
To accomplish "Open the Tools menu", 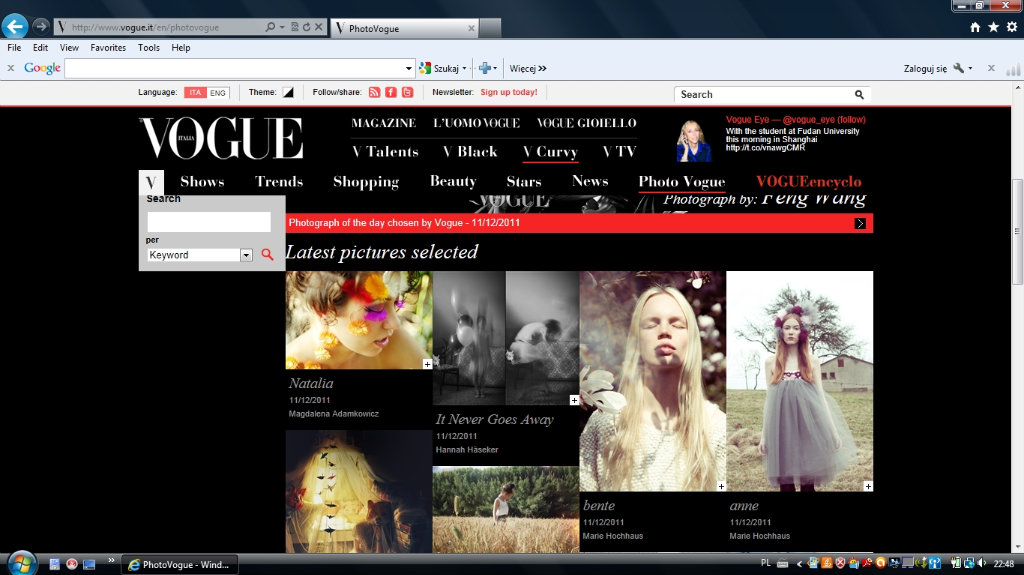I will point(148,48).
